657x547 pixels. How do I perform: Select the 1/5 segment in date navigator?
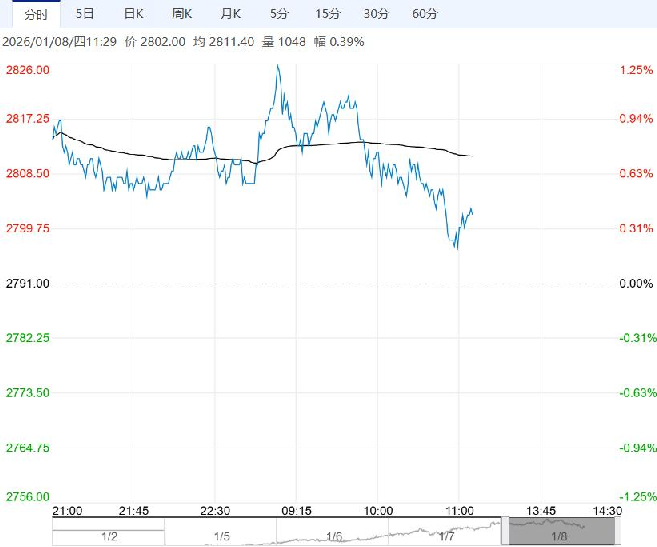click(221, 536)
